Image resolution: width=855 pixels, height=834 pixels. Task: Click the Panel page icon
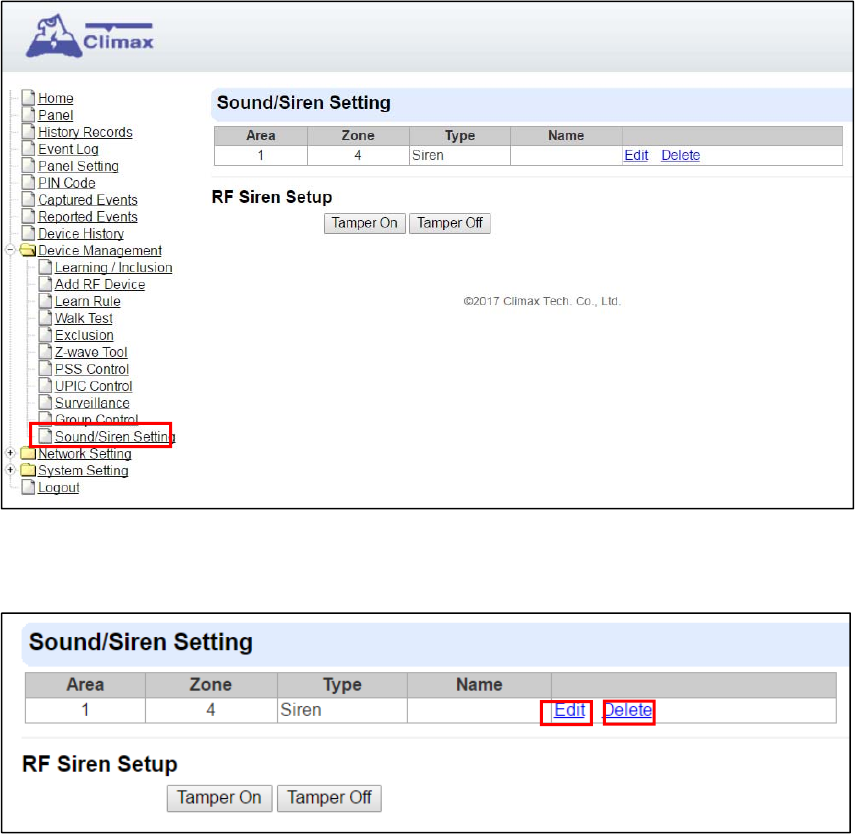(x=28, y=115)
